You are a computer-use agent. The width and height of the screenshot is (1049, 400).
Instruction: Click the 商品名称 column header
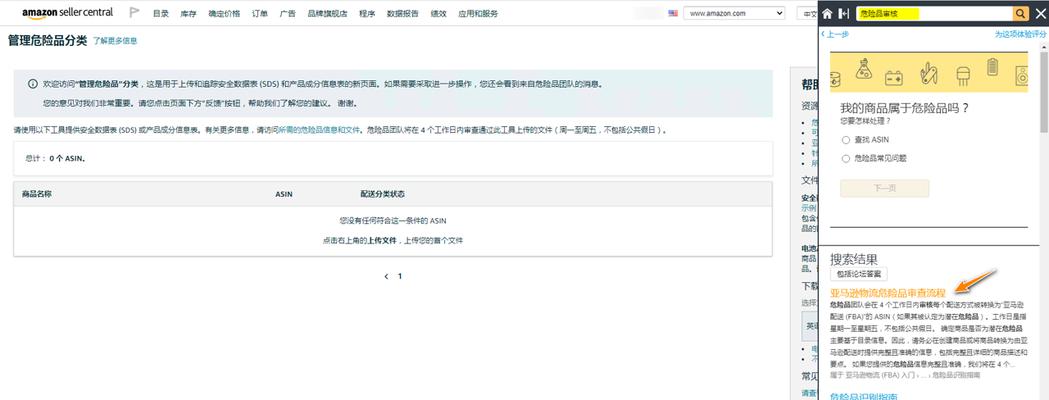point(37,194)
